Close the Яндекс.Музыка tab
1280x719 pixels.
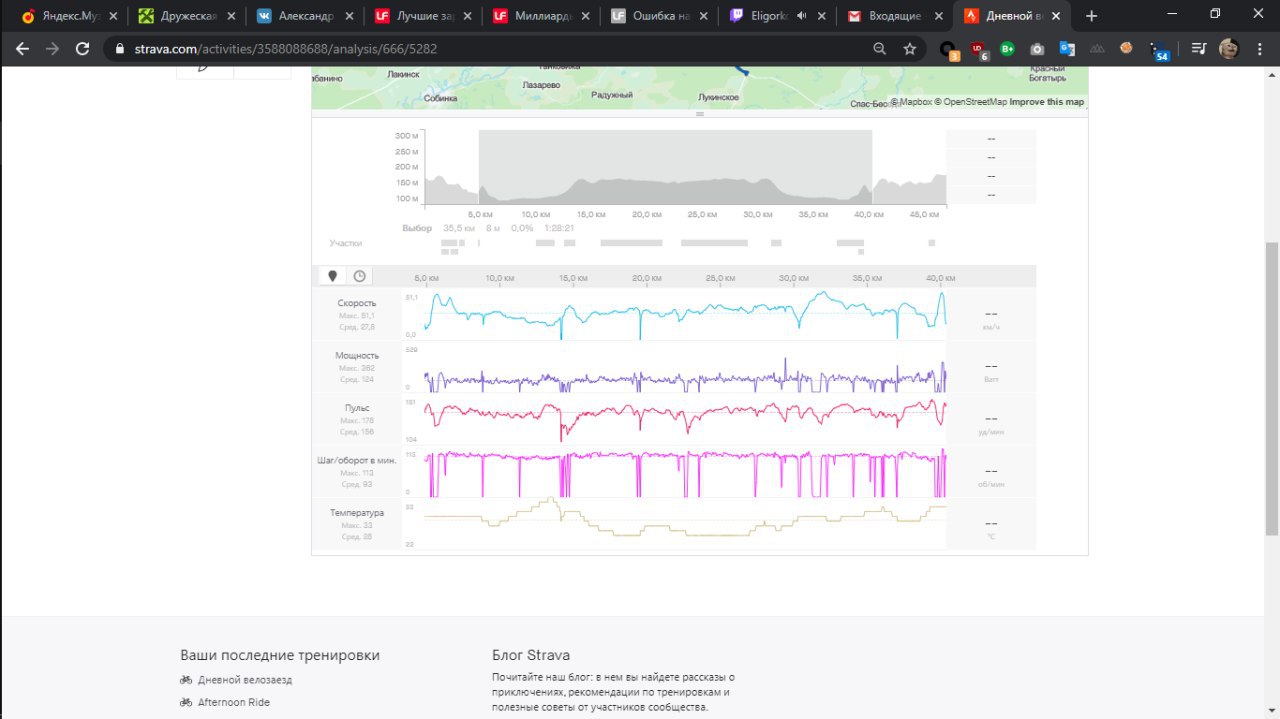click(x=112, y=16)
